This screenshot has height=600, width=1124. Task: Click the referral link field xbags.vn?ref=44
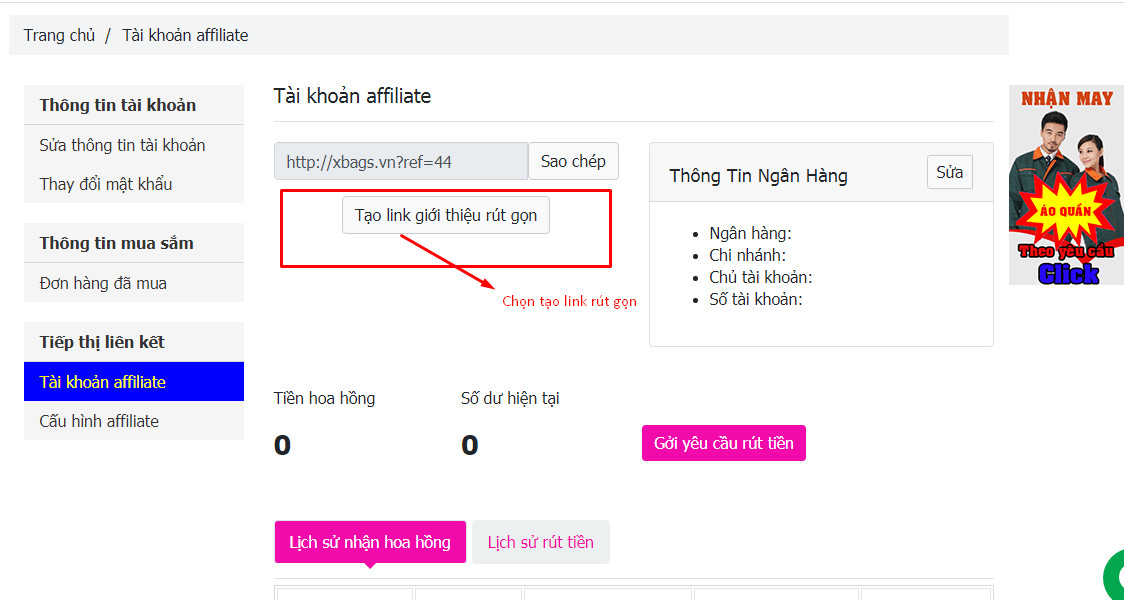click(400, 161)
